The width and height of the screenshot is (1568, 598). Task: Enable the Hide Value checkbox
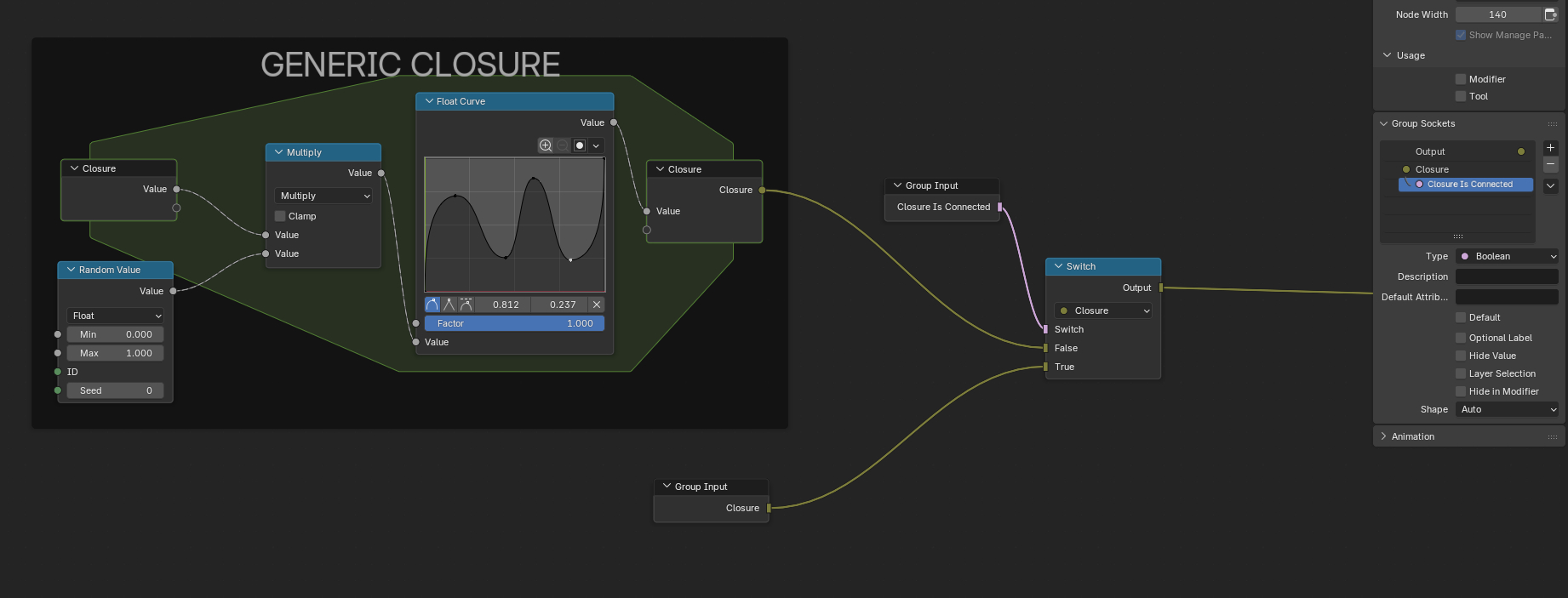1461,356
